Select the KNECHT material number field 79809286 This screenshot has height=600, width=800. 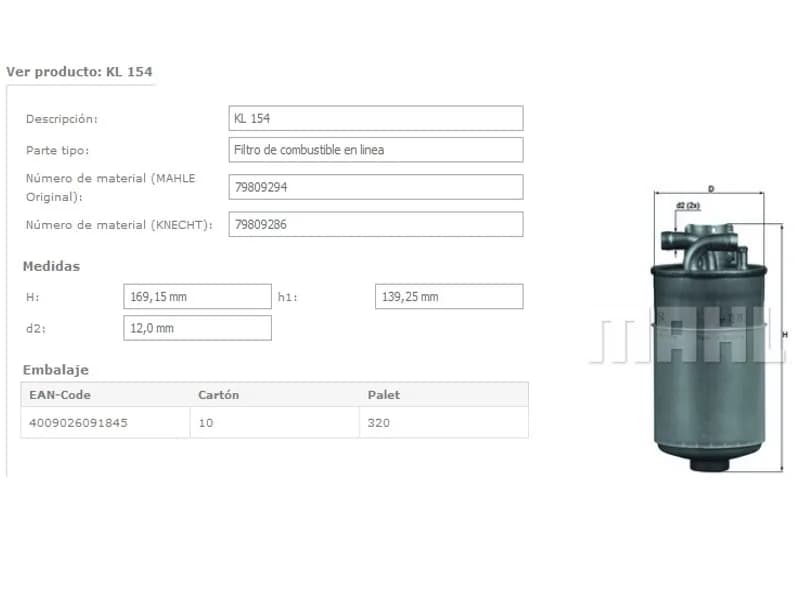(x=376, y=224)
